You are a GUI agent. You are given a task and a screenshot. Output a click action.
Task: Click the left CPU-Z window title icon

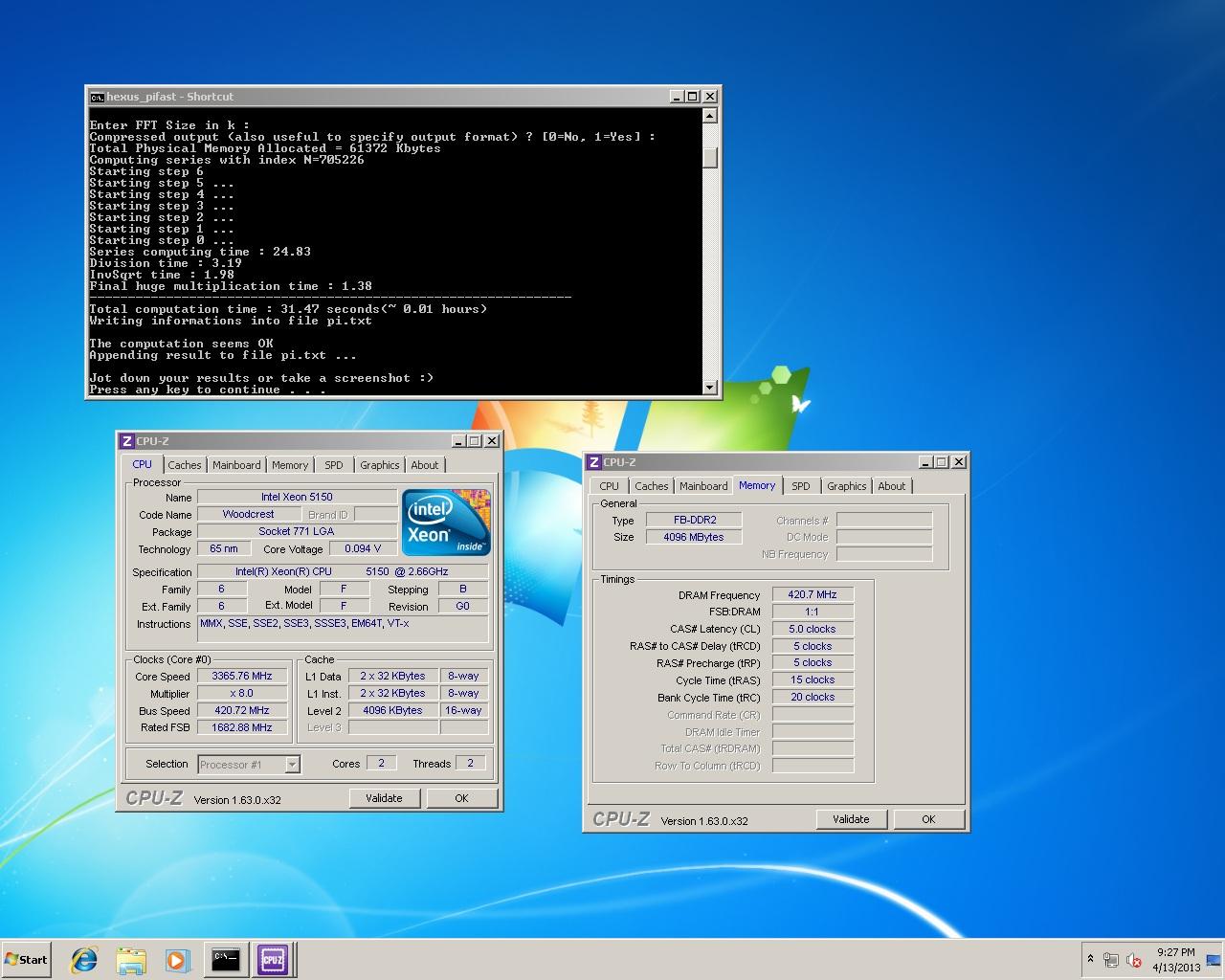[126, 441]
